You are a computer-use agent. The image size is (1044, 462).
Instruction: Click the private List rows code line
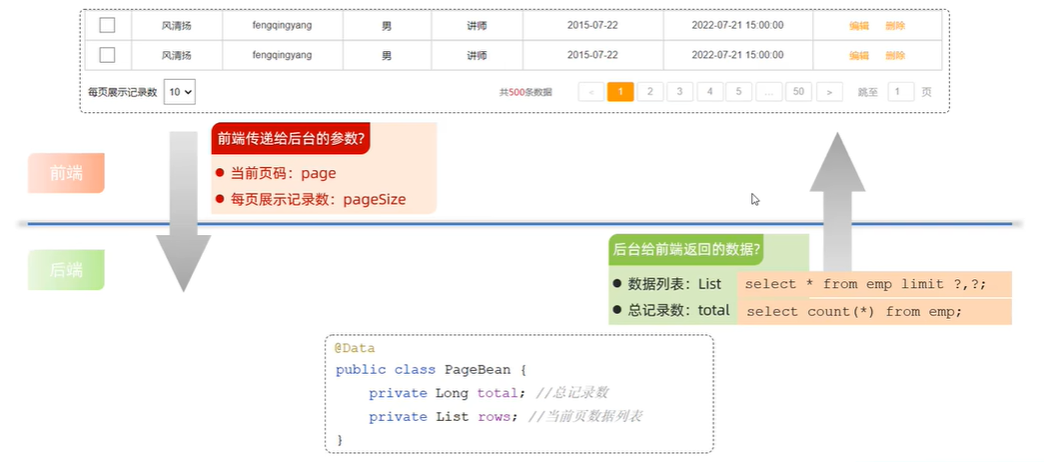506,417
